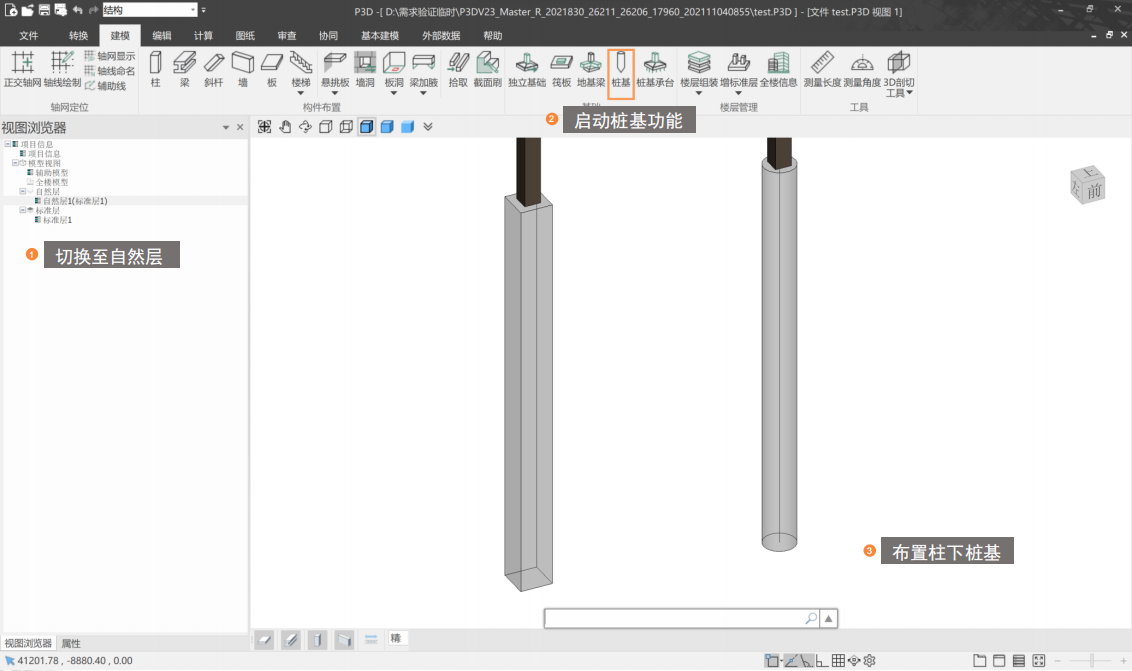Collapse the 自然层 tree node
Image resolution: width=1132 pixels, height=671 pixels.
(x=22, y=191)
